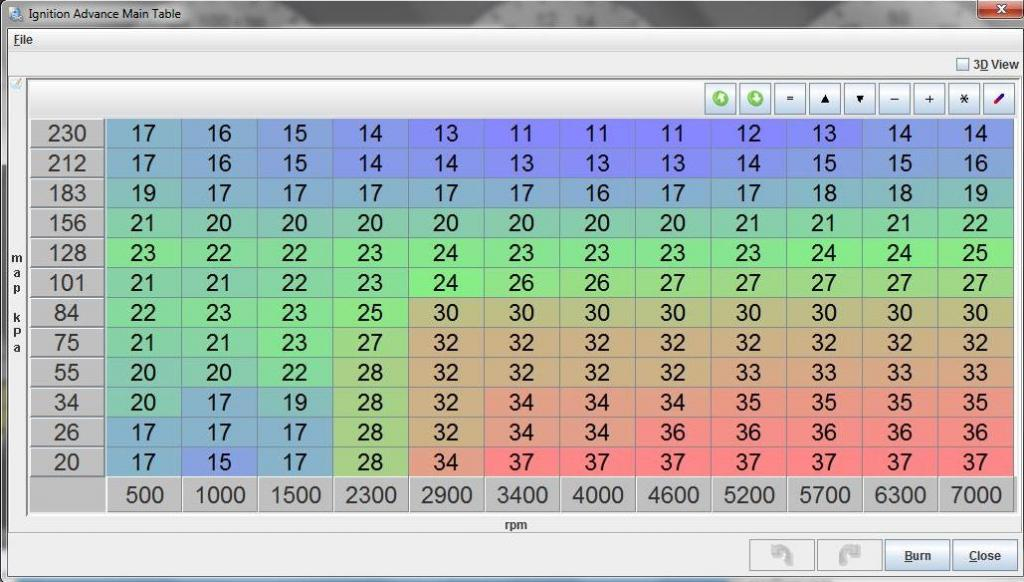1024x582 pixels.
Task: Select cell 27 at 75 kPa, 2300 rpm
Action: (370, 343)
